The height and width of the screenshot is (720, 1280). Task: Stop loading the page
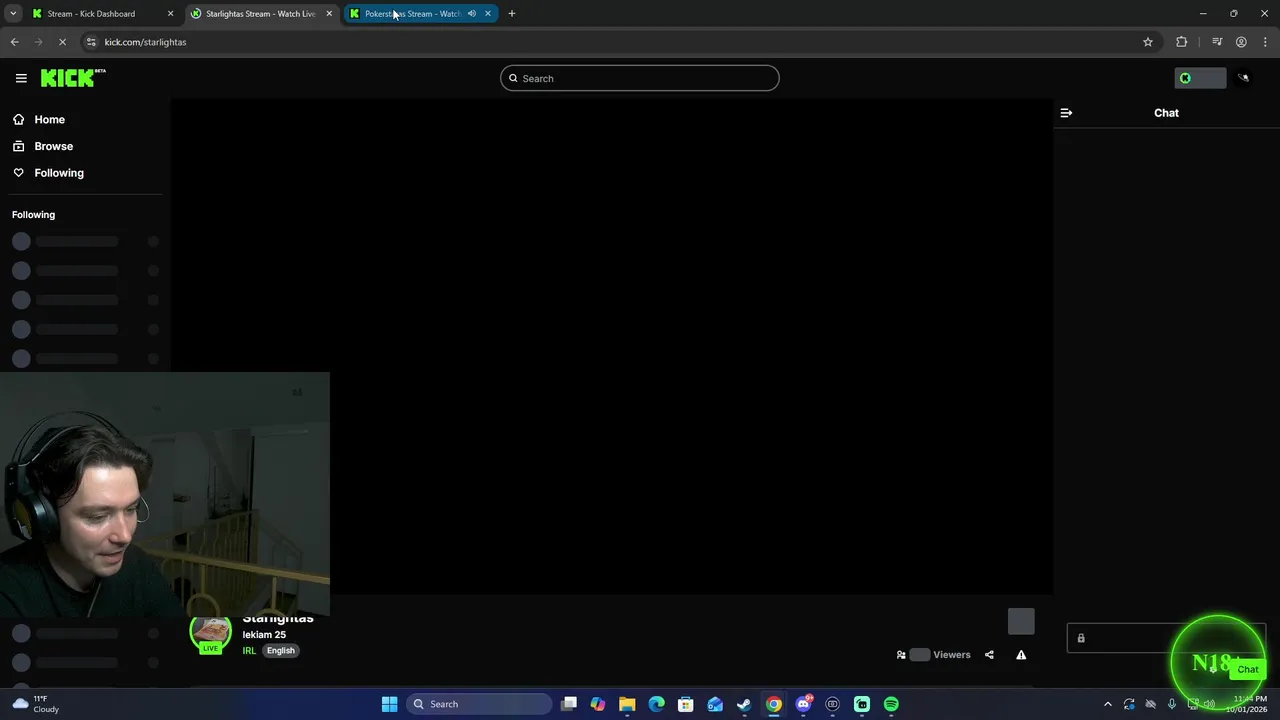[x=62, y=42]
